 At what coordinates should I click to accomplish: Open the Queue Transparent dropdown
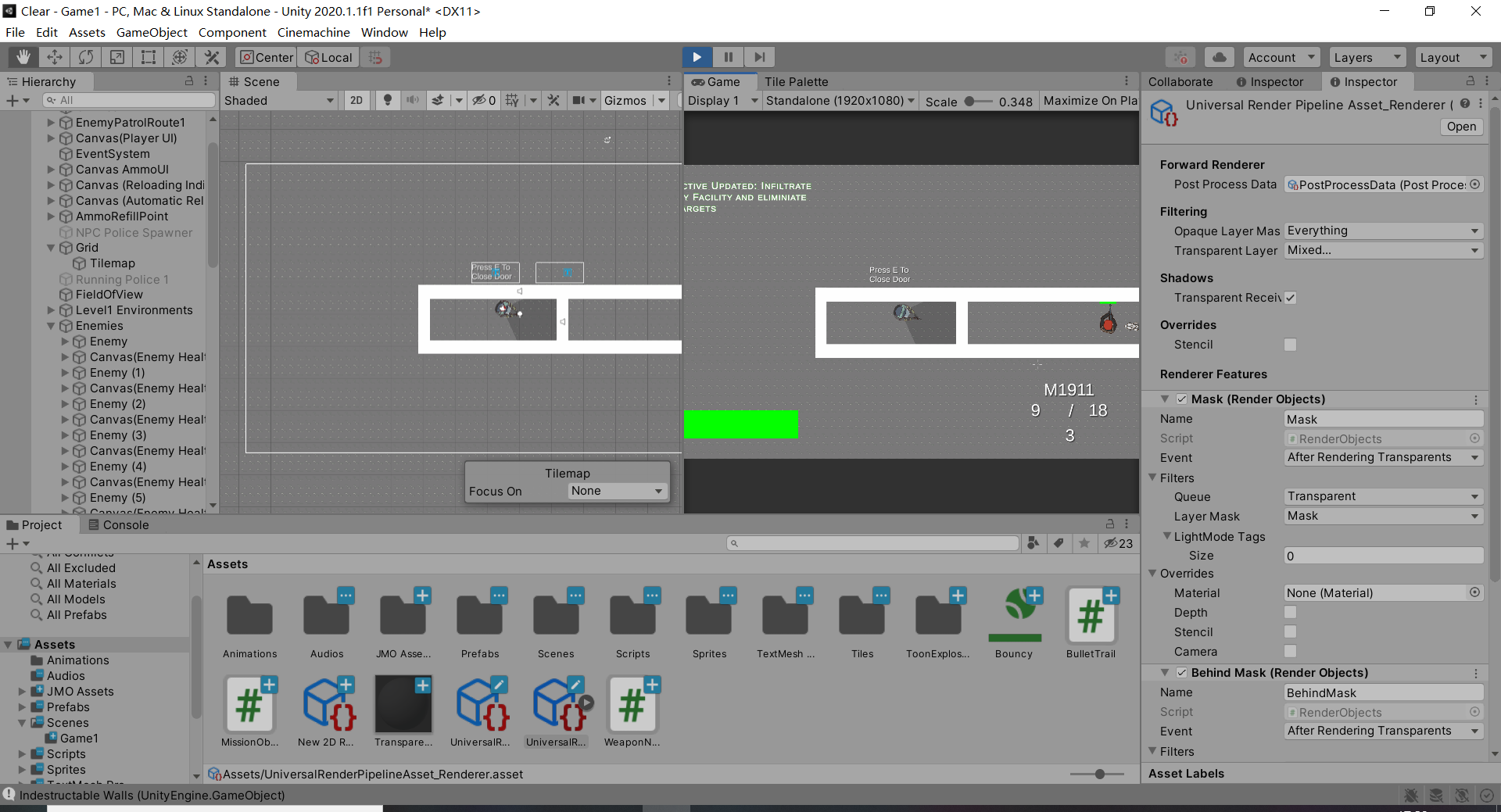click(x=1384, y=496)
